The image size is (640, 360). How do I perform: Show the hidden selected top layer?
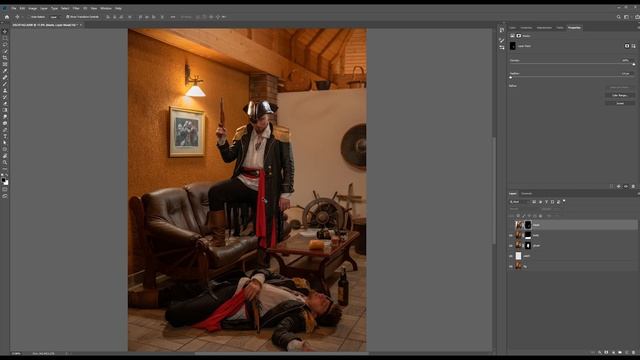[x=511, y=225]
